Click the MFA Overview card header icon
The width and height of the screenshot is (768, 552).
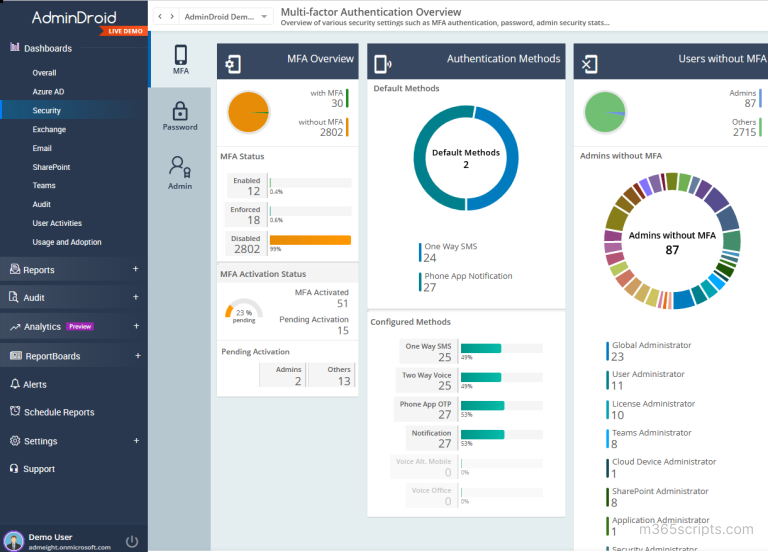tap(233, 64)
